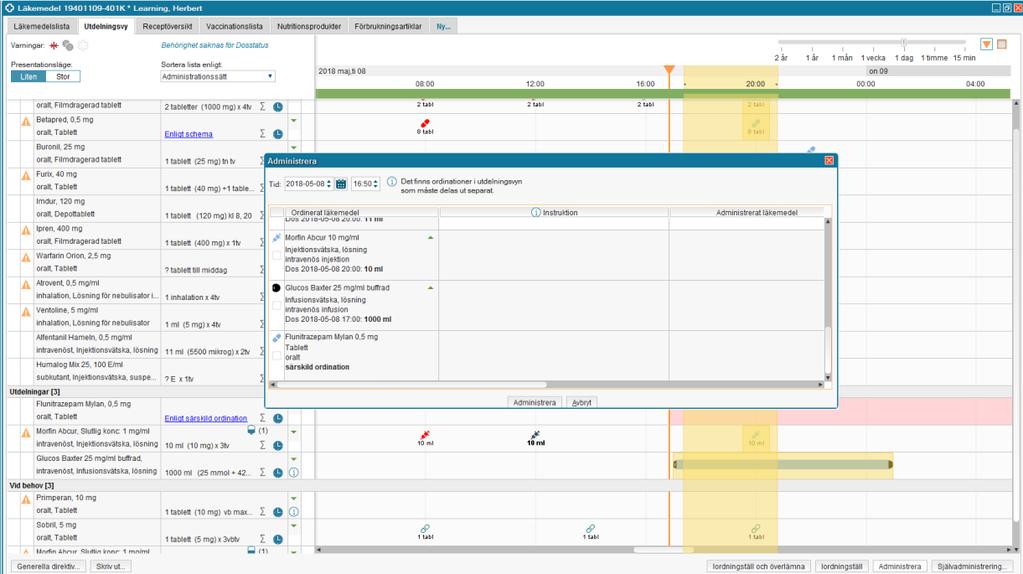This screenshot has width=1023, height=574.
Task: Click Skriv ut button
Action: (110, 566)
